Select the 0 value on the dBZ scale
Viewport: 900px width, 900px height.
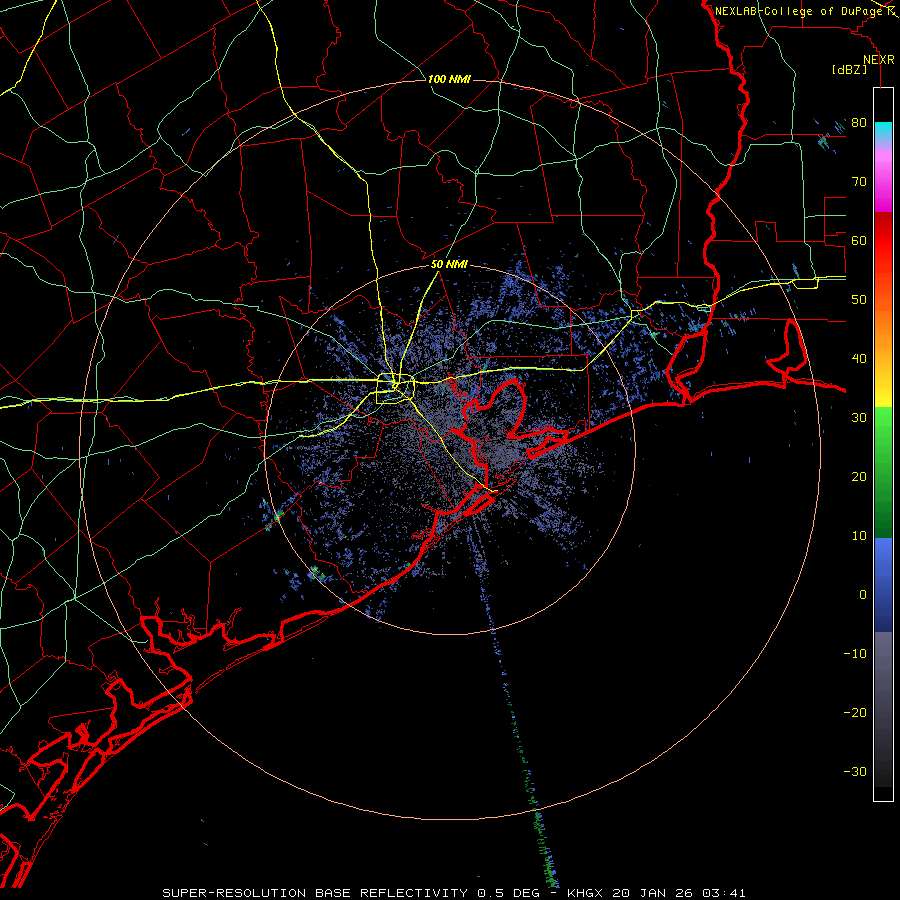863,595
